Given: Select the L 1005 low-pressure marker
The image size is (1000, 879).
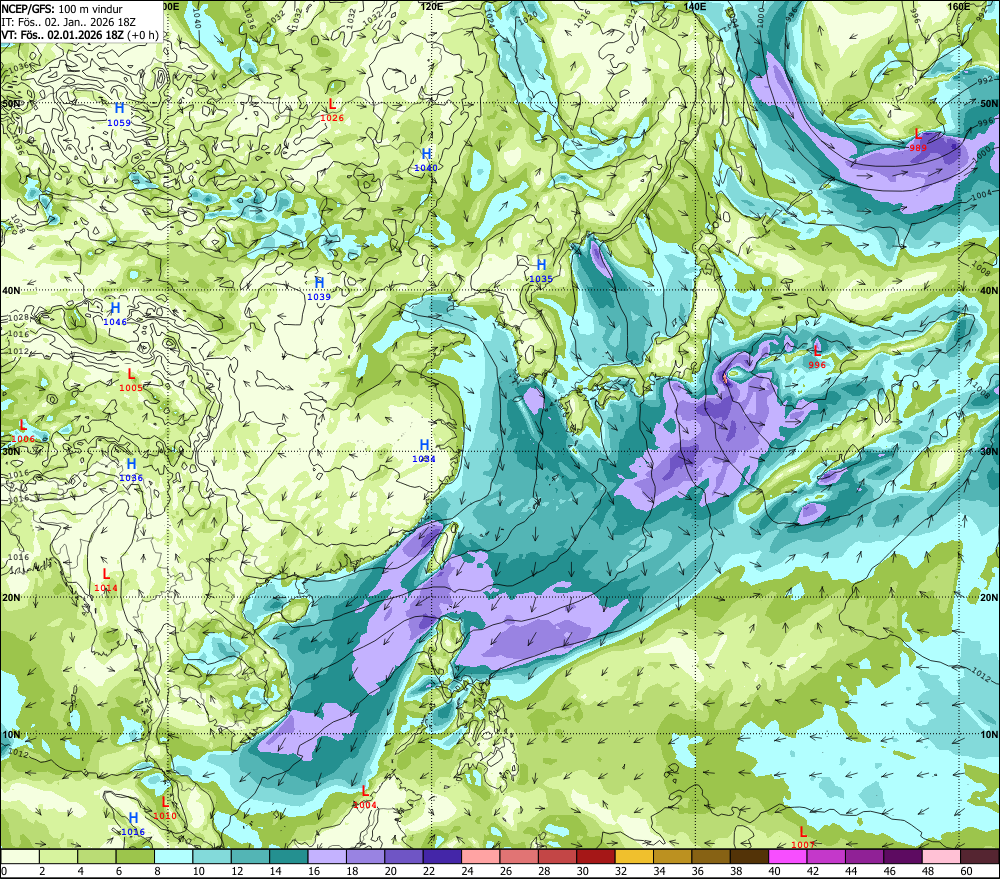Looking at the screenshot, I should [131, 380].
